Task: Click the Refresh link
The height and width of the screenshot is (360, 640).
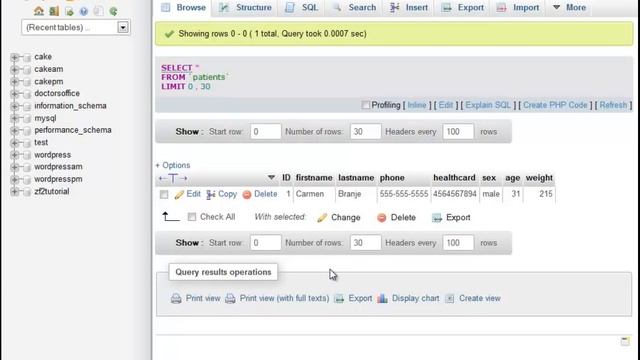Action: (x=613, y=105)
